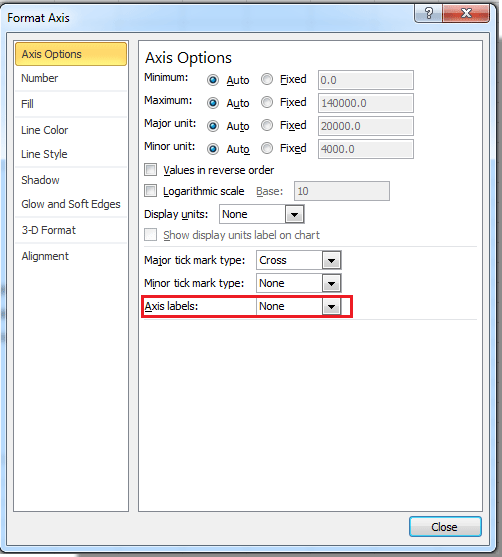
Task: Open the Display units dropdown arrow
Action: coord(294,215)
